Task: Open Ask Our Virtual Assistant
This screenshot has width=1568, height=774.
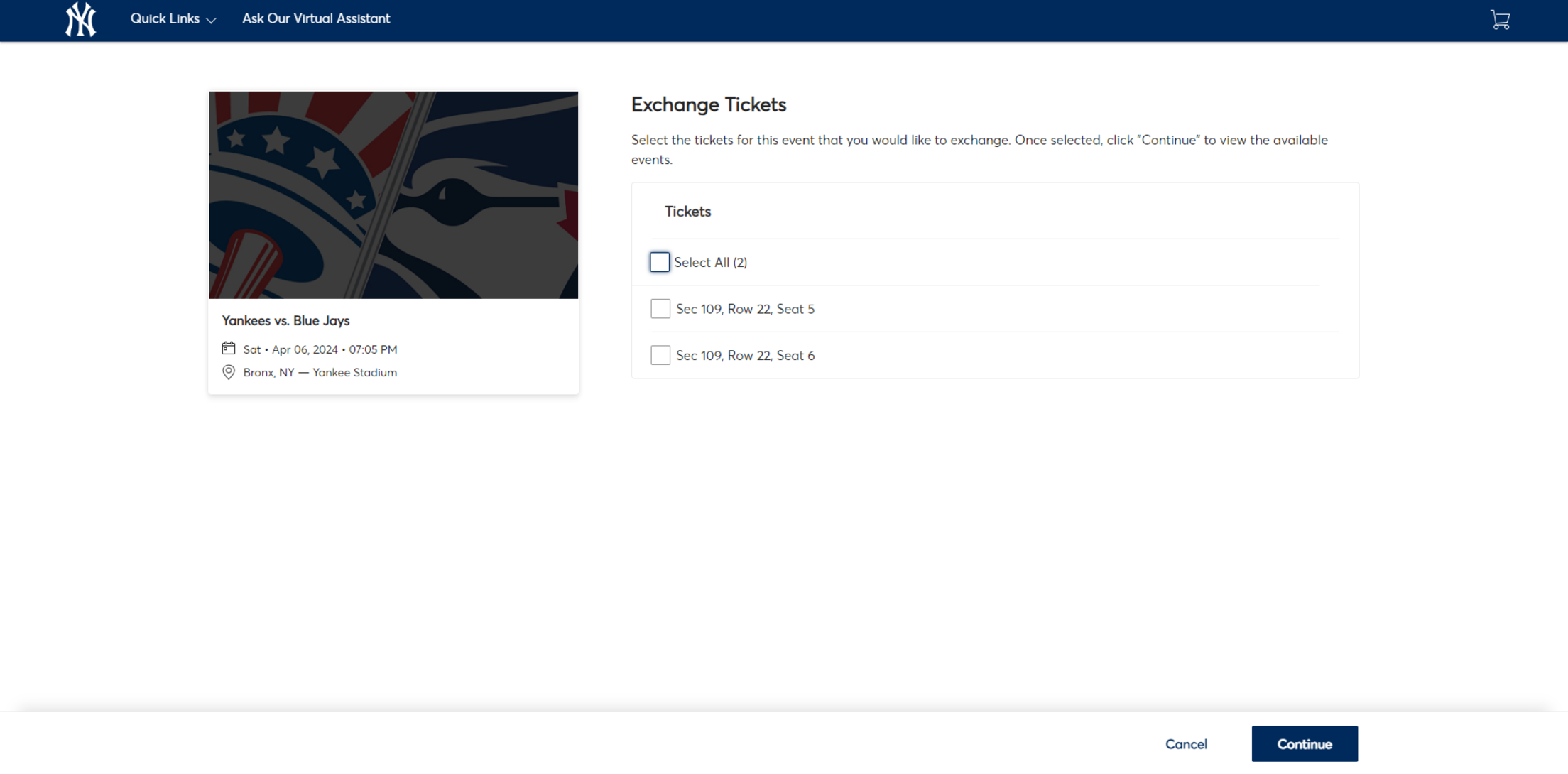Action: [x=315, y=18]
